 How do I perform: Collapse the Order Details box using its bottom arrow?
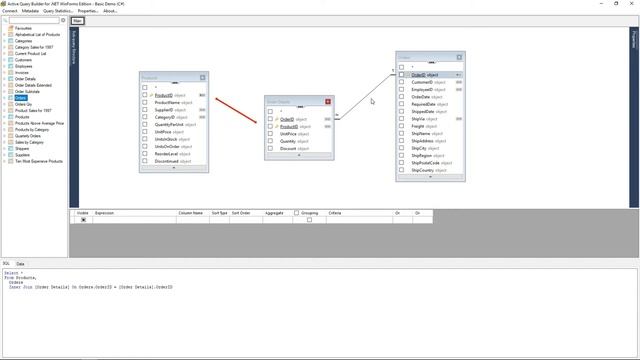click(299, 155)
